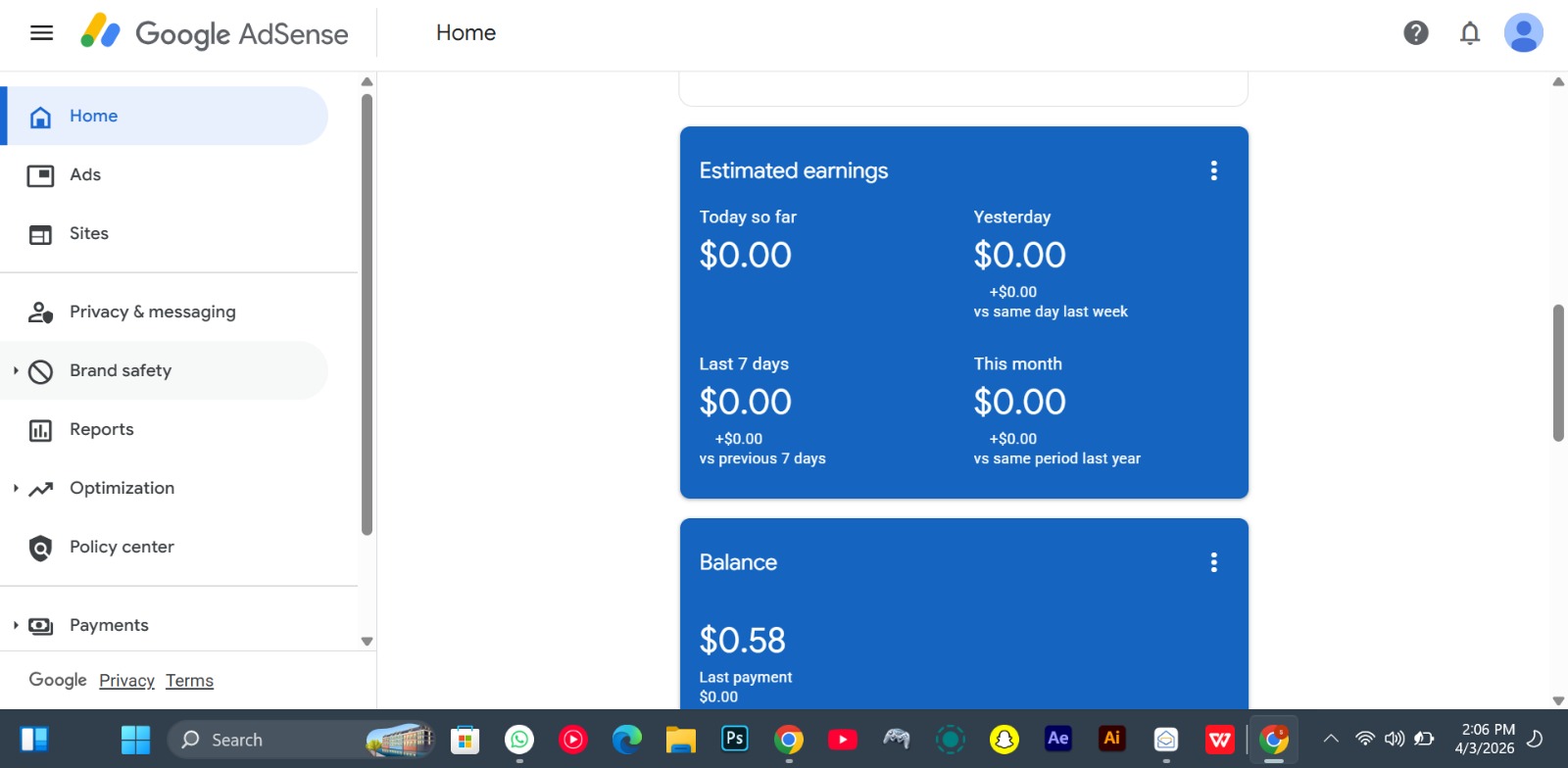Open Microsoft Edge from the taskbar
This screenshot has height=768, width=1568.
pyautogui.click(x=627, y=740)
